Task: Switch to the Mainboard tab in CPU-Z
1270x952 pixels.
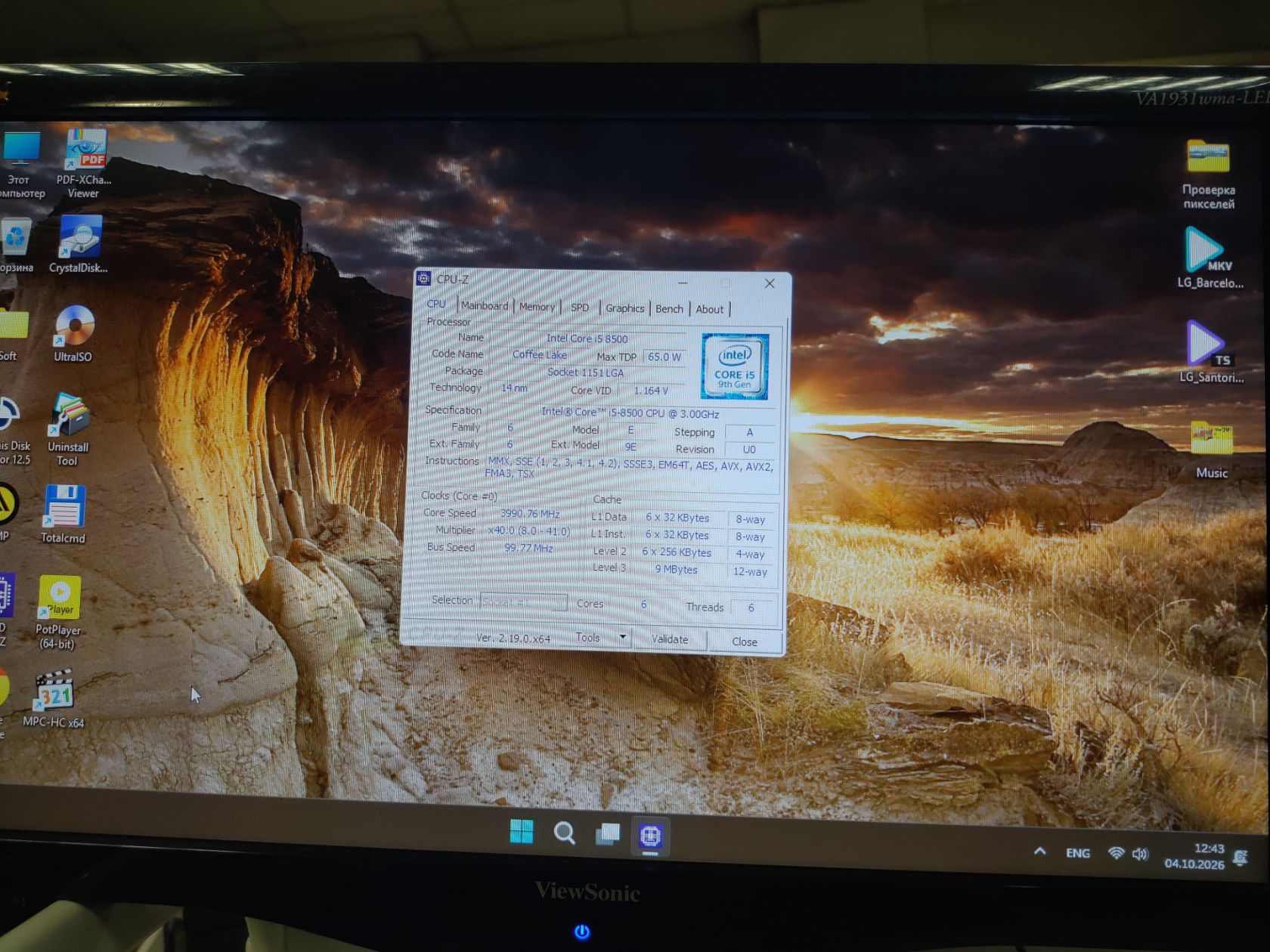Action: tap(485, 305)
